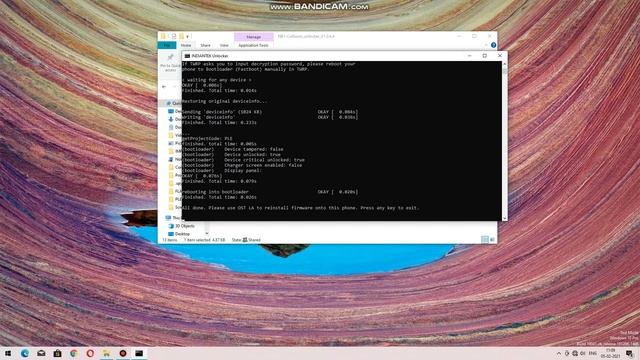Click 'All done. Please use OST LA' line
Screen dimensions: 640x360
pos(300,208)
